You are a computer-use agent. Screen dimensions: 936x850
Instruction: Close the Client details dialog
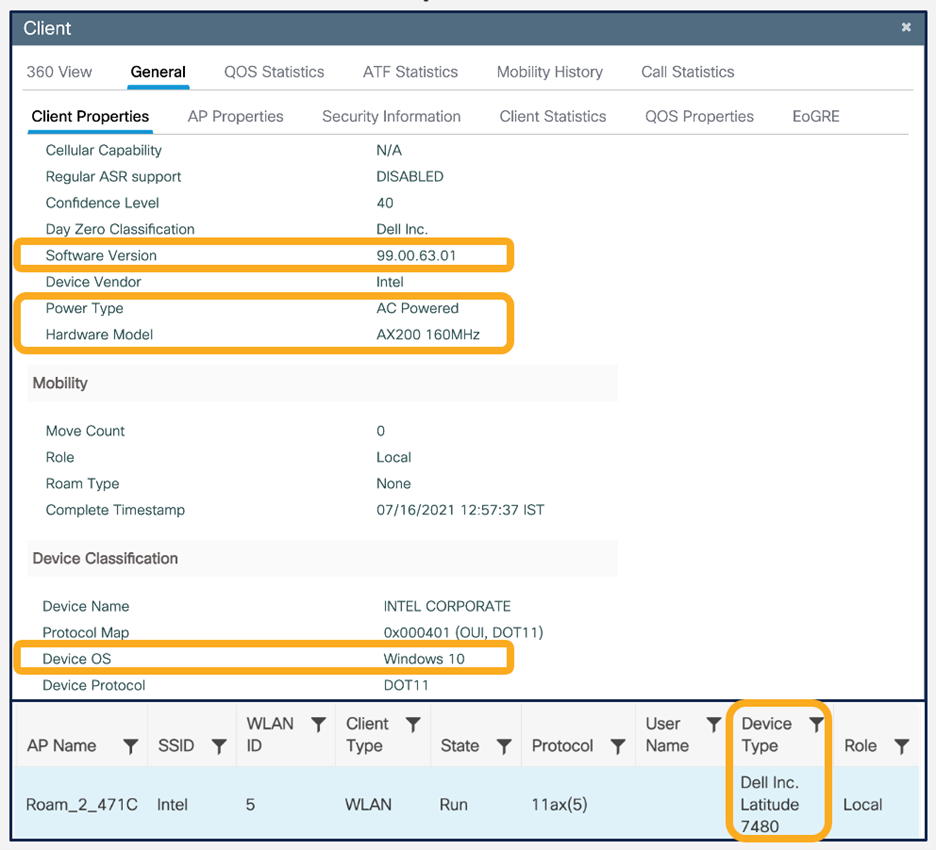click(906, 28)
